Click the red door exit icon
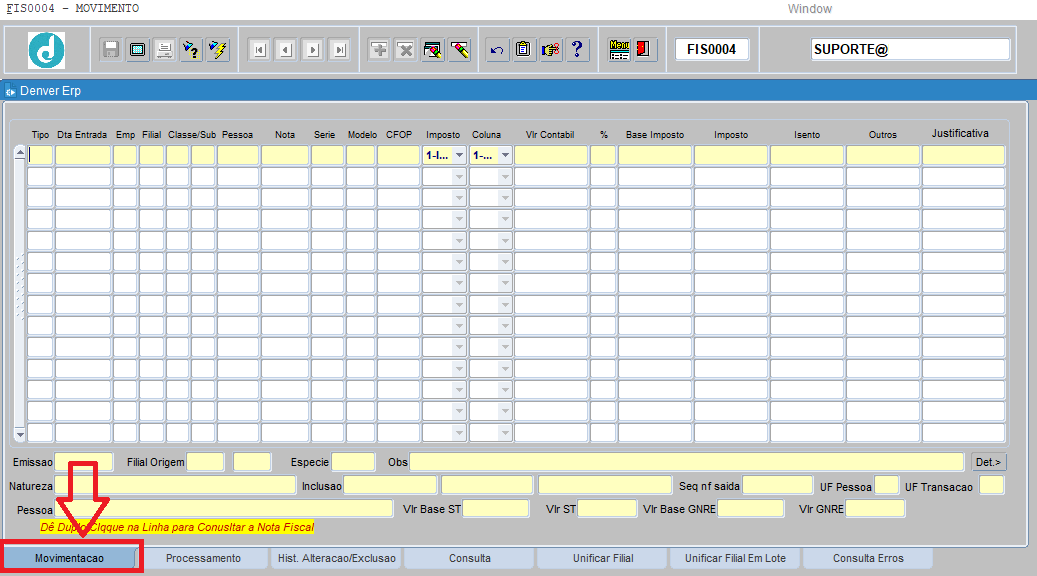Image resolution: width=1037 pixels, height=576 pixels. (643, 50)
